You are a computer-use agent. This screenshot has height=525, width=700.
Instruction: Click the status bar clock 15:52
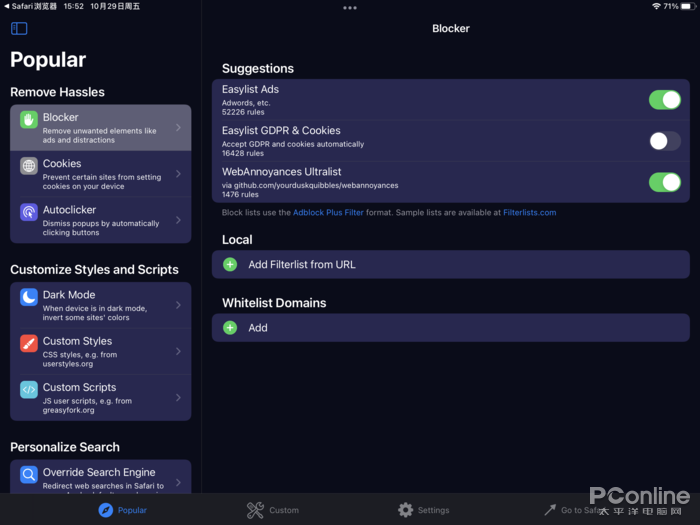click(x=73, y=6)
